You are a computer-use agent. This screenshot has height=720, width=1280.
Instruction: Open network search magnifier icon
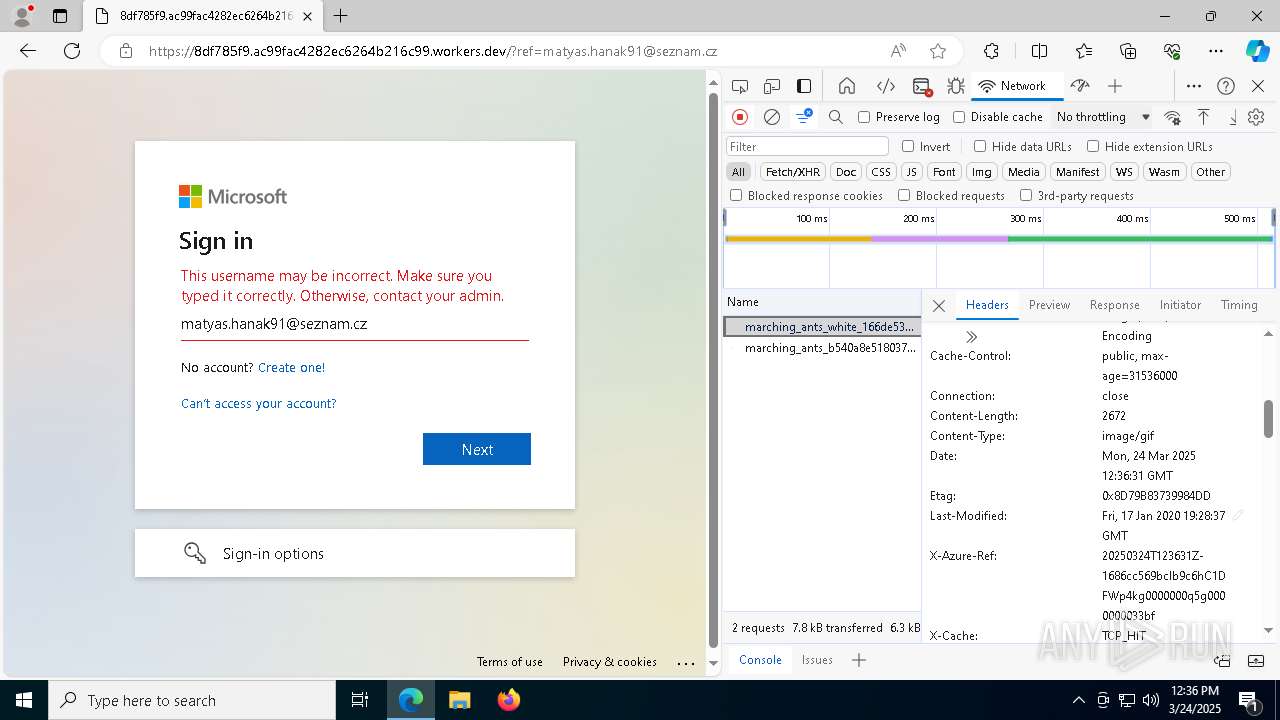tap(836, 117)
